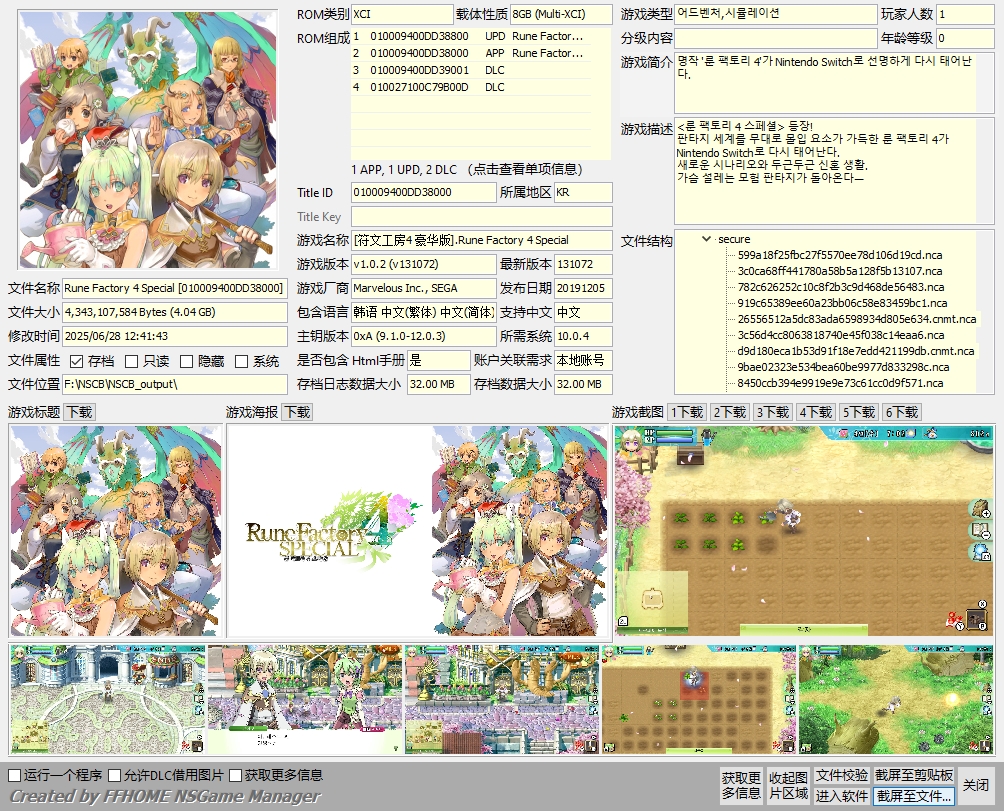Save screenshot with 截屏至文件
The width and height of the screenshot is (1004, 811).
pos(914,796)
